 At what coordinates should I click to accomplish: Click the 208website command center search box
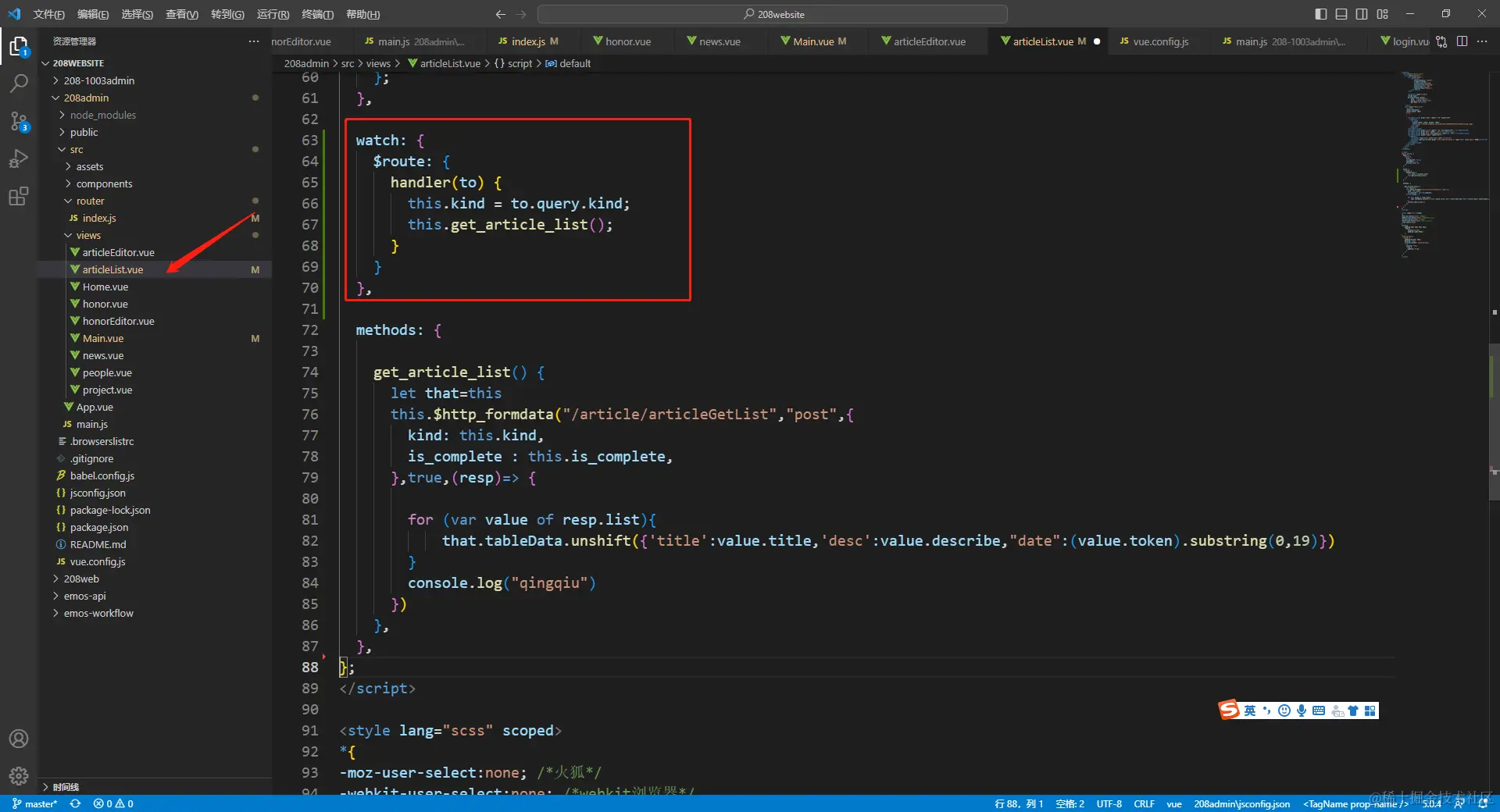pos(773,14)
